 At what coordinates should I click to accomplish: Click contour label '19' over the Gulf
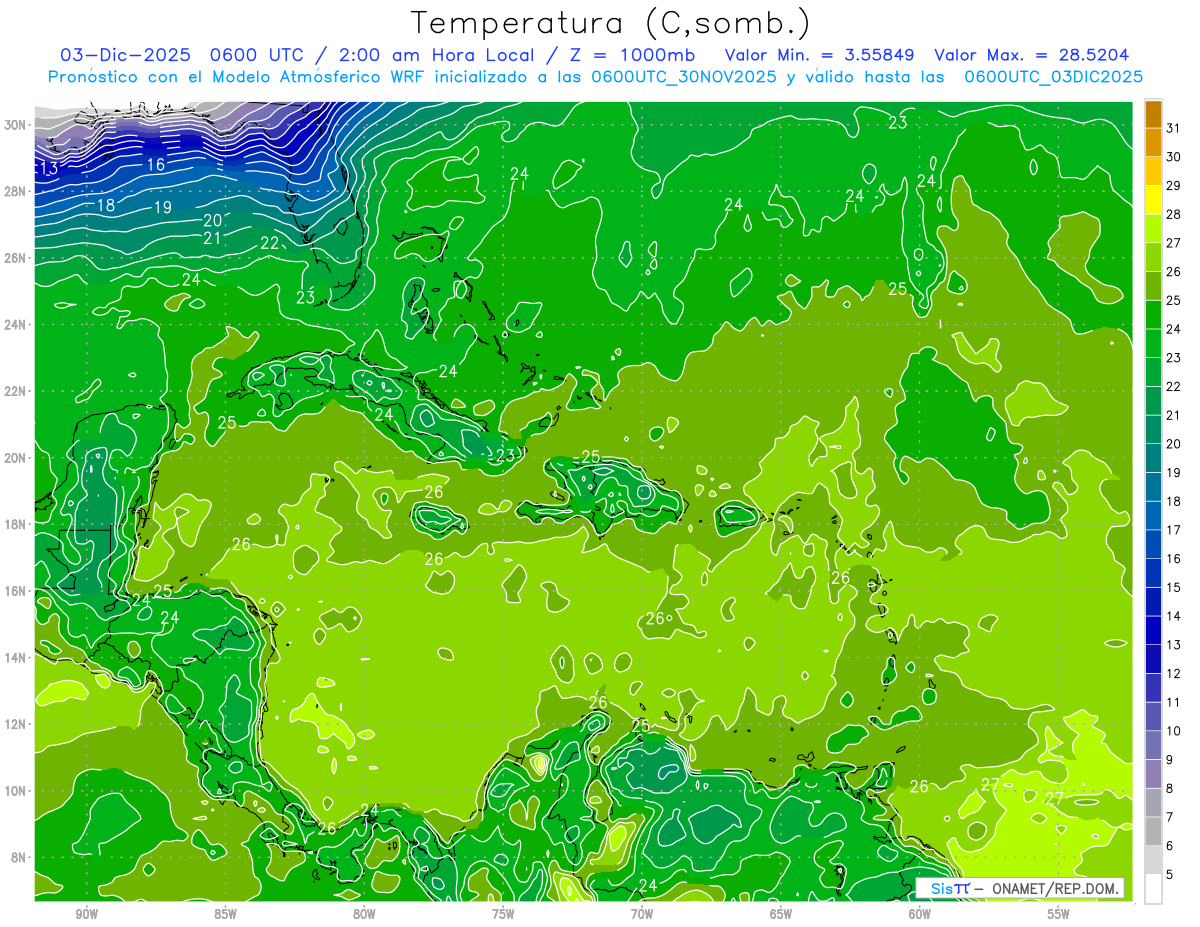[x=163, y=207]
